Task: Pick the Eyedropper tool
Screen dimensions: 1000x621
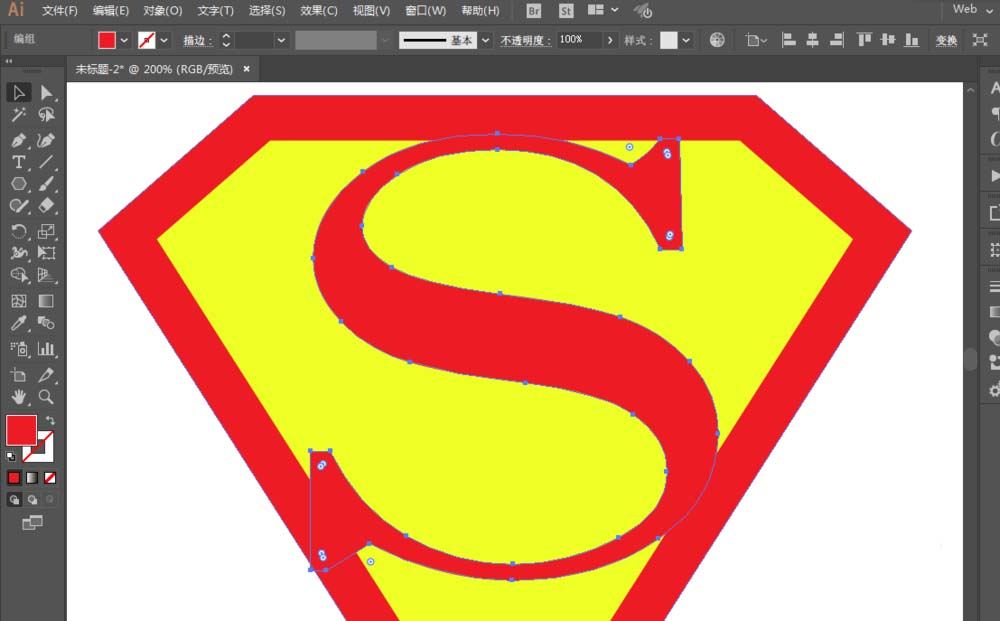Action: 18,323
